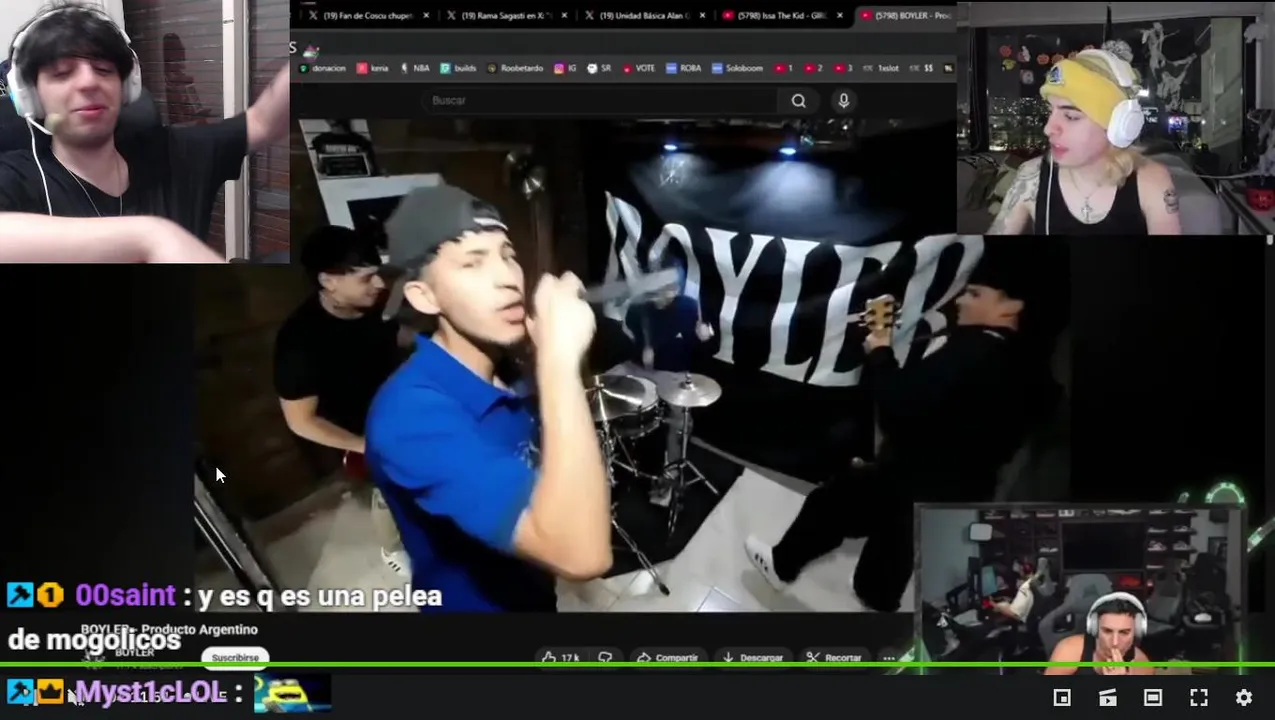
Task: Open YouTube bookmark labeled 1
Action: (784, 68)
